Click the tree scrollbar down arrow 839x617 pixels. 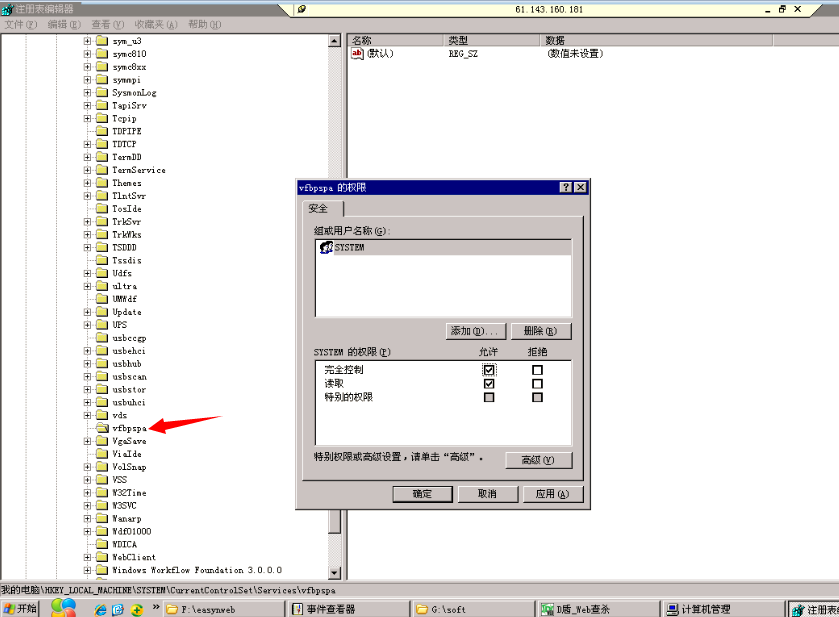tap(335, 573)
